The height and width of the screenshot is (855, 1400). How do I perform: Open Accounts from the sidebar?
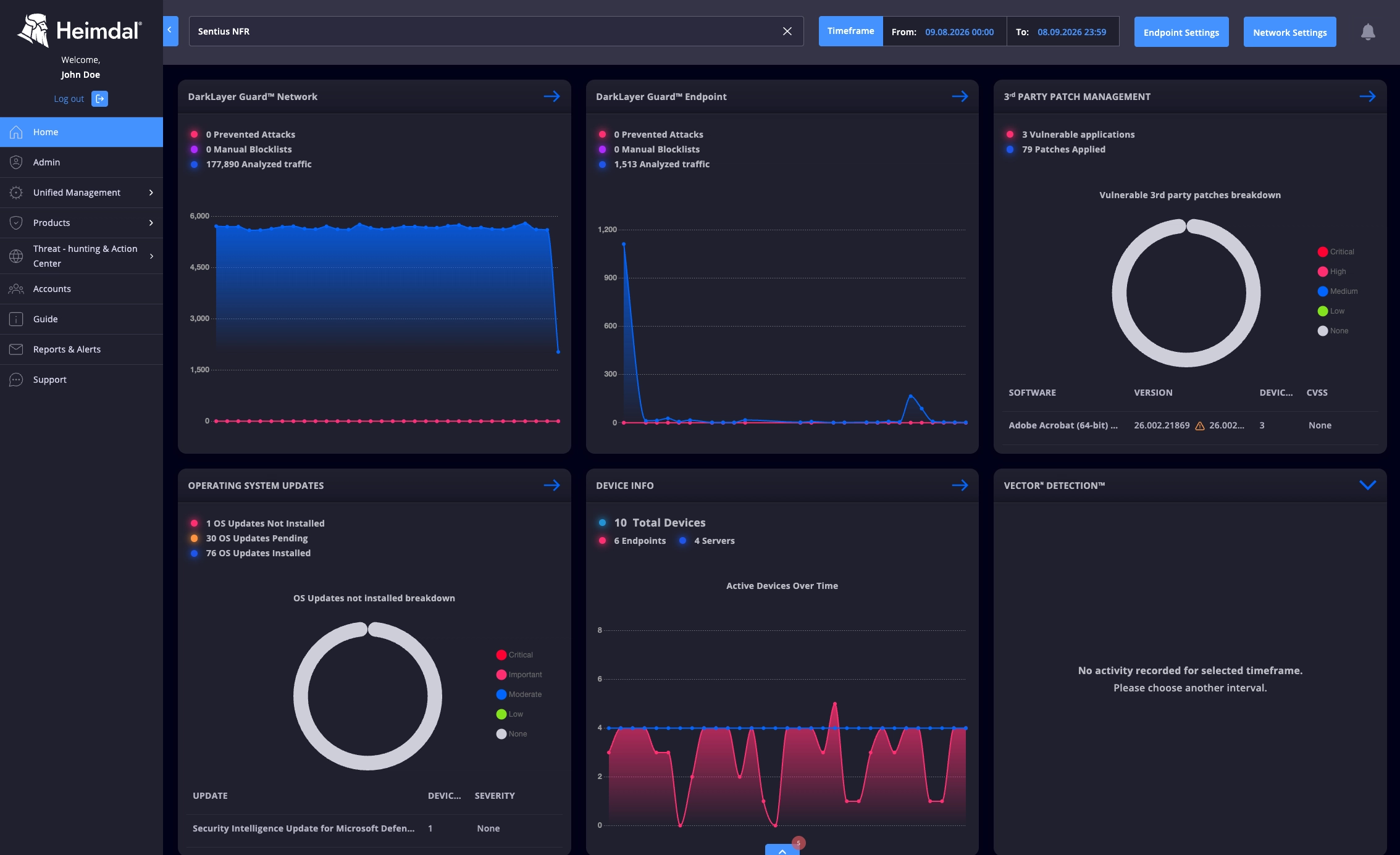(82, 289)
